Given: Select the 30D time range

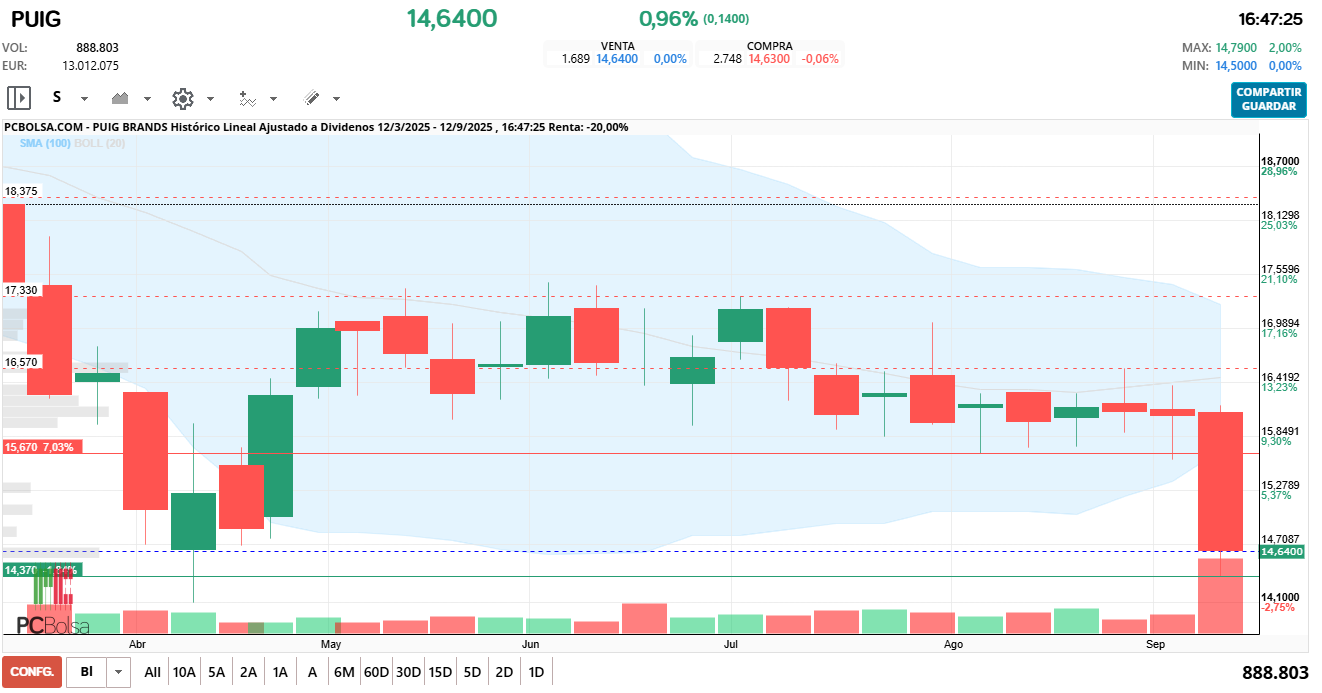Looking at the screenshot, I should (408, 672).
